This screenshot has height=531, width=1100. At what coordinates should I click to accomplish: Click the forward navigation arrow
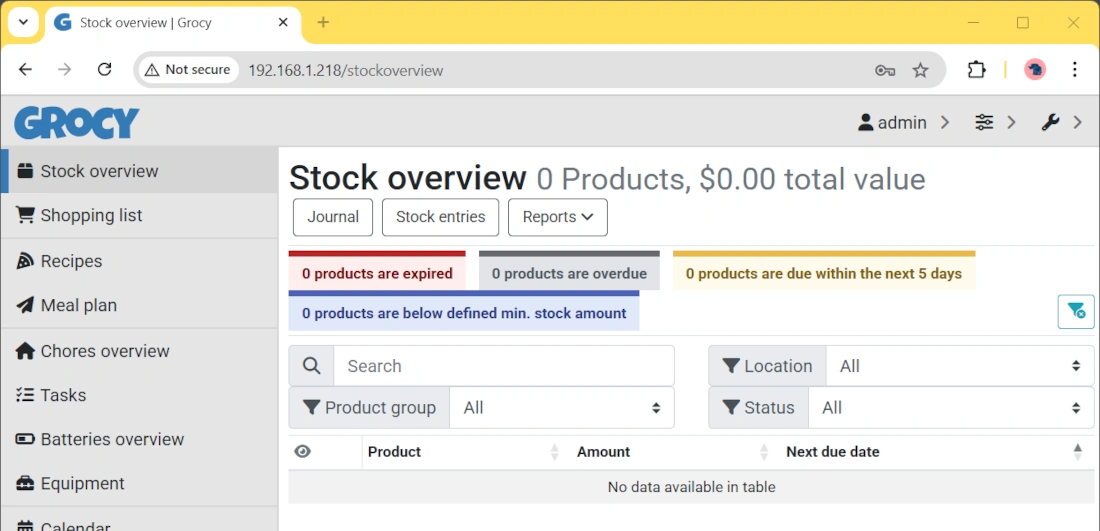point(65,69)
